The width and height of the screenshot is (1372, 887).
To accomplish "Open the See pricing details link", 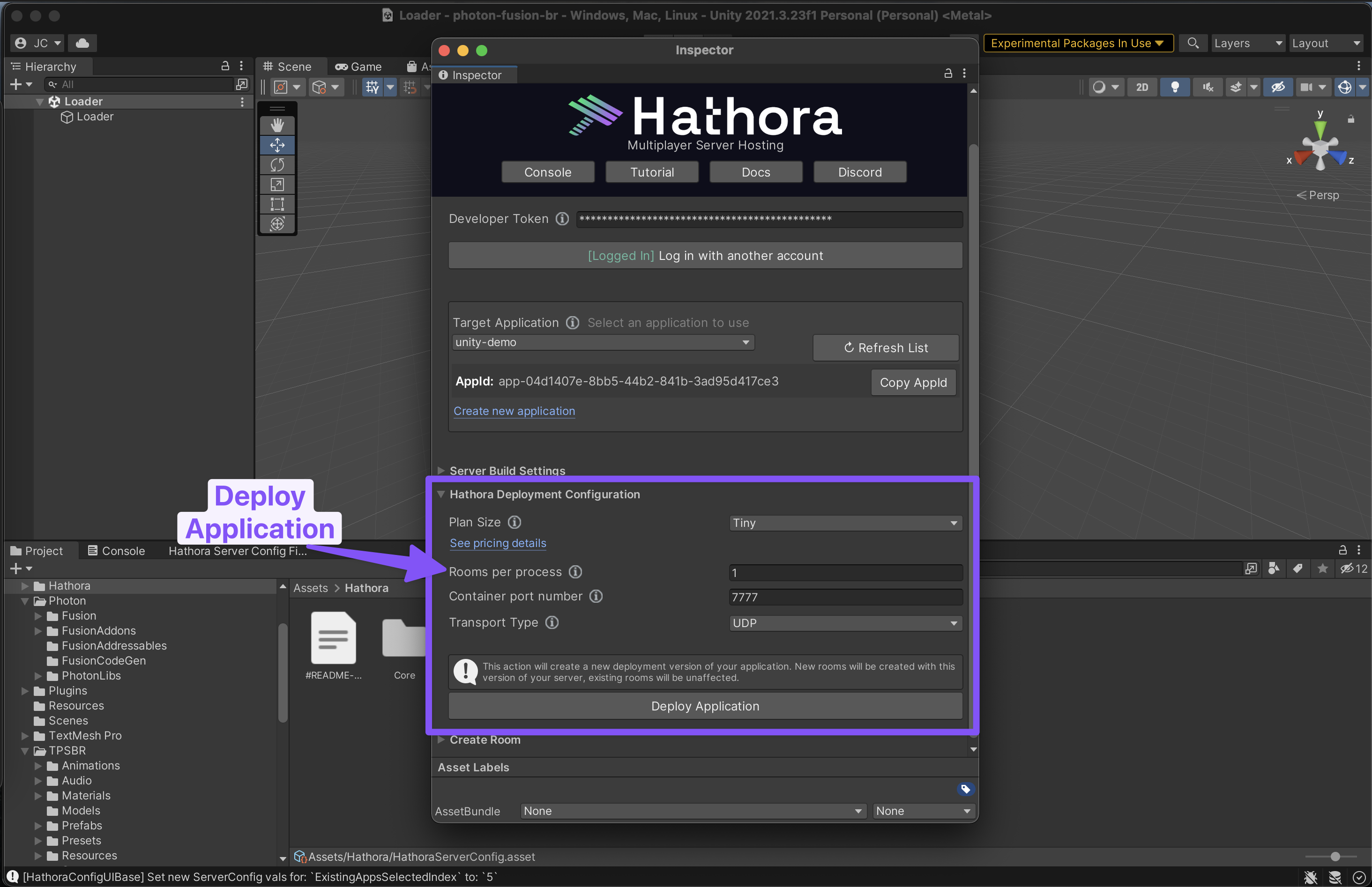I will pyautogui.click(x=498, y=543).
